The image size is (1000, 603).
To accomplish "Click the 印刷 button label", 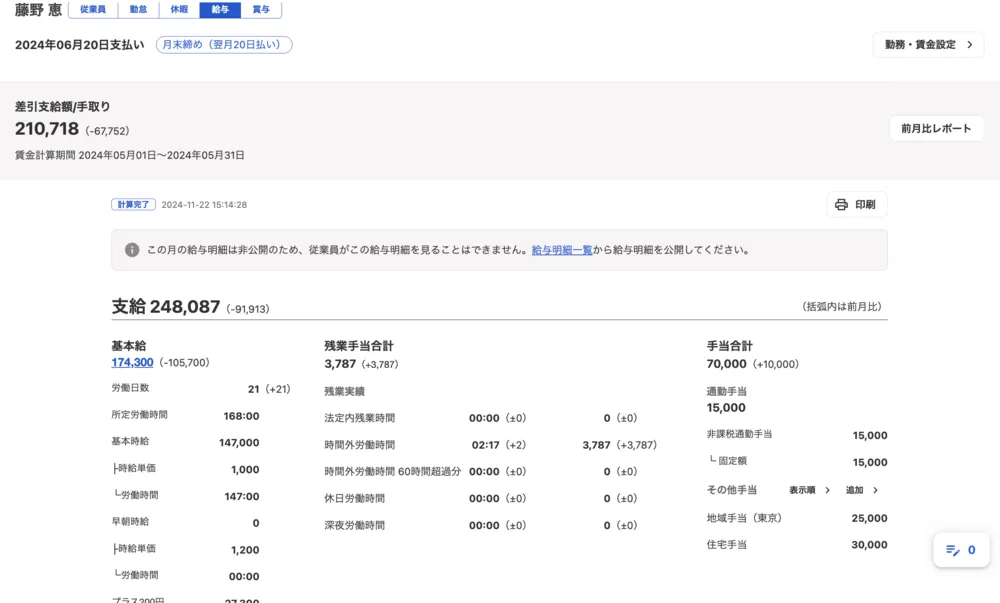I will click(x=865, y=205).
